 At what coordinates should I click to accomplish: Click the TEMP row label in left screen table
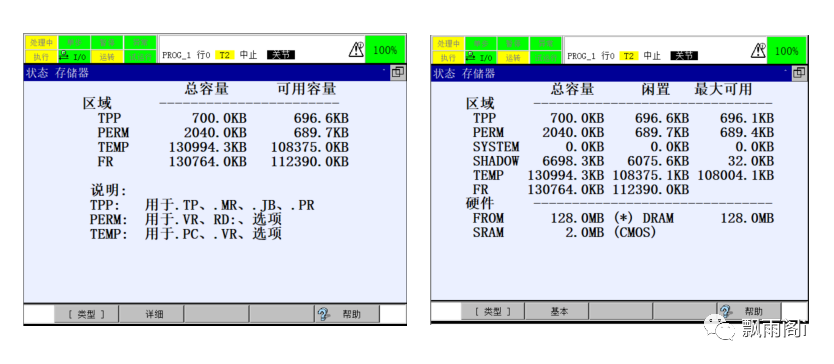(x=113, y=147)
